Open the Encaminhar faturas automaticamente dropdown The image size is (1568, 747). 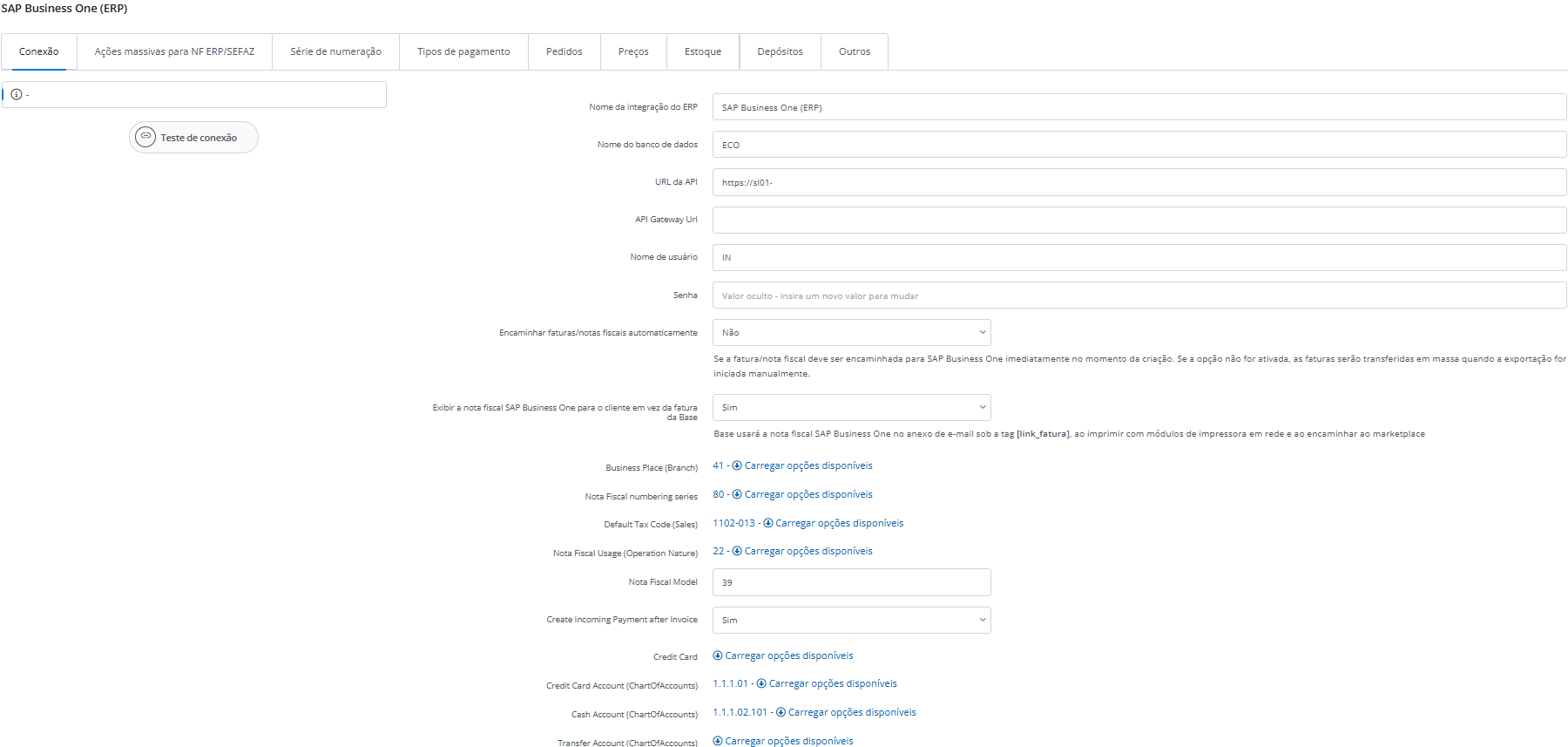tap(851, 332)
